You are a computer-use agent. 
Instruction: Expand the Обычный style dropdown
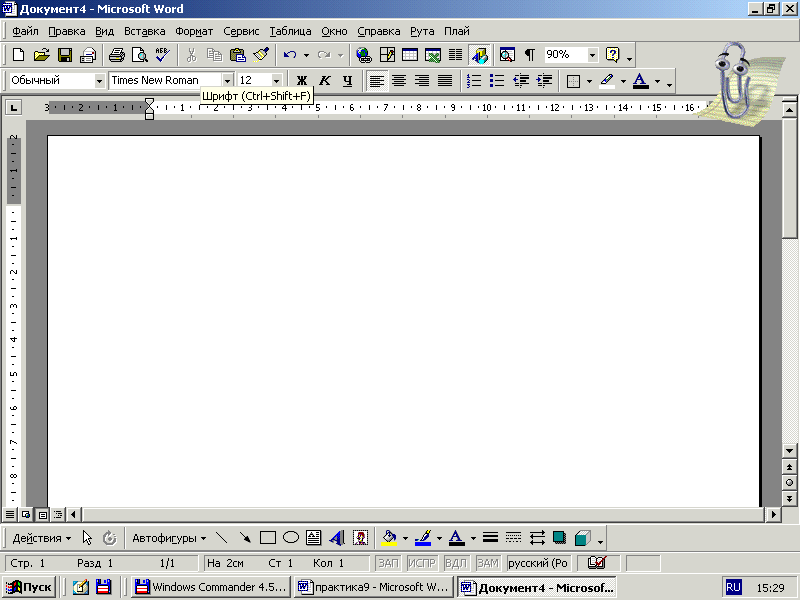[x=99, y=81]
